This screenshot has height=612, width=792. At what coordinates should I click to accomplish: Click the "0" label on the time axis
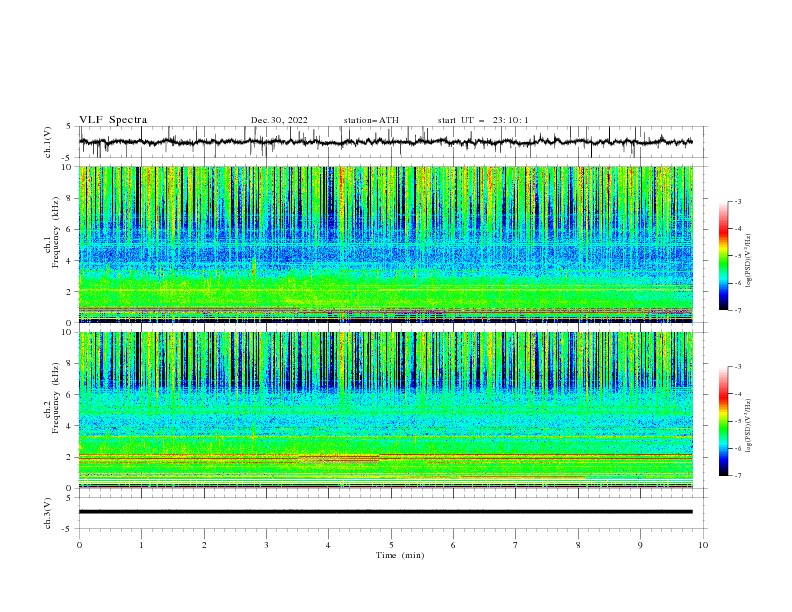(79, 545)
